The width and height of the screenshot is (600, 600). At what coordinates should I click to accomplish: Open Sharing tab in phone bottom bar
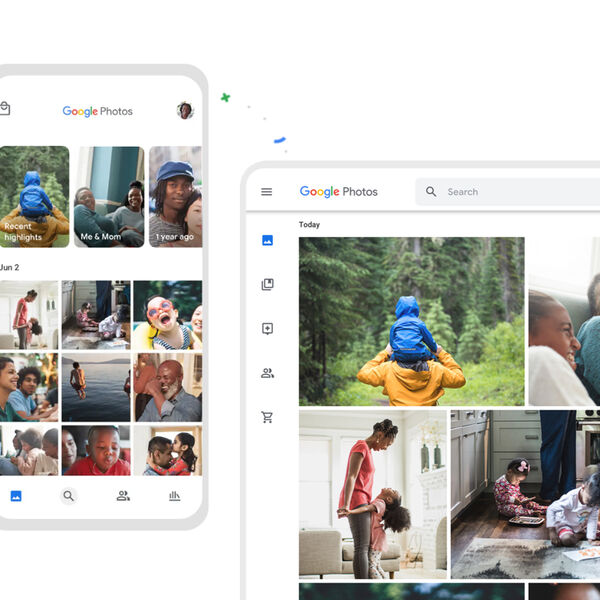123,495
